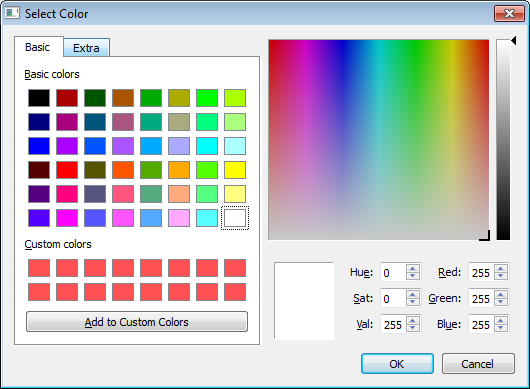Screen dimensions: 530x389
Task: Choose the pure red basic swatch
Action: [67, 170]
